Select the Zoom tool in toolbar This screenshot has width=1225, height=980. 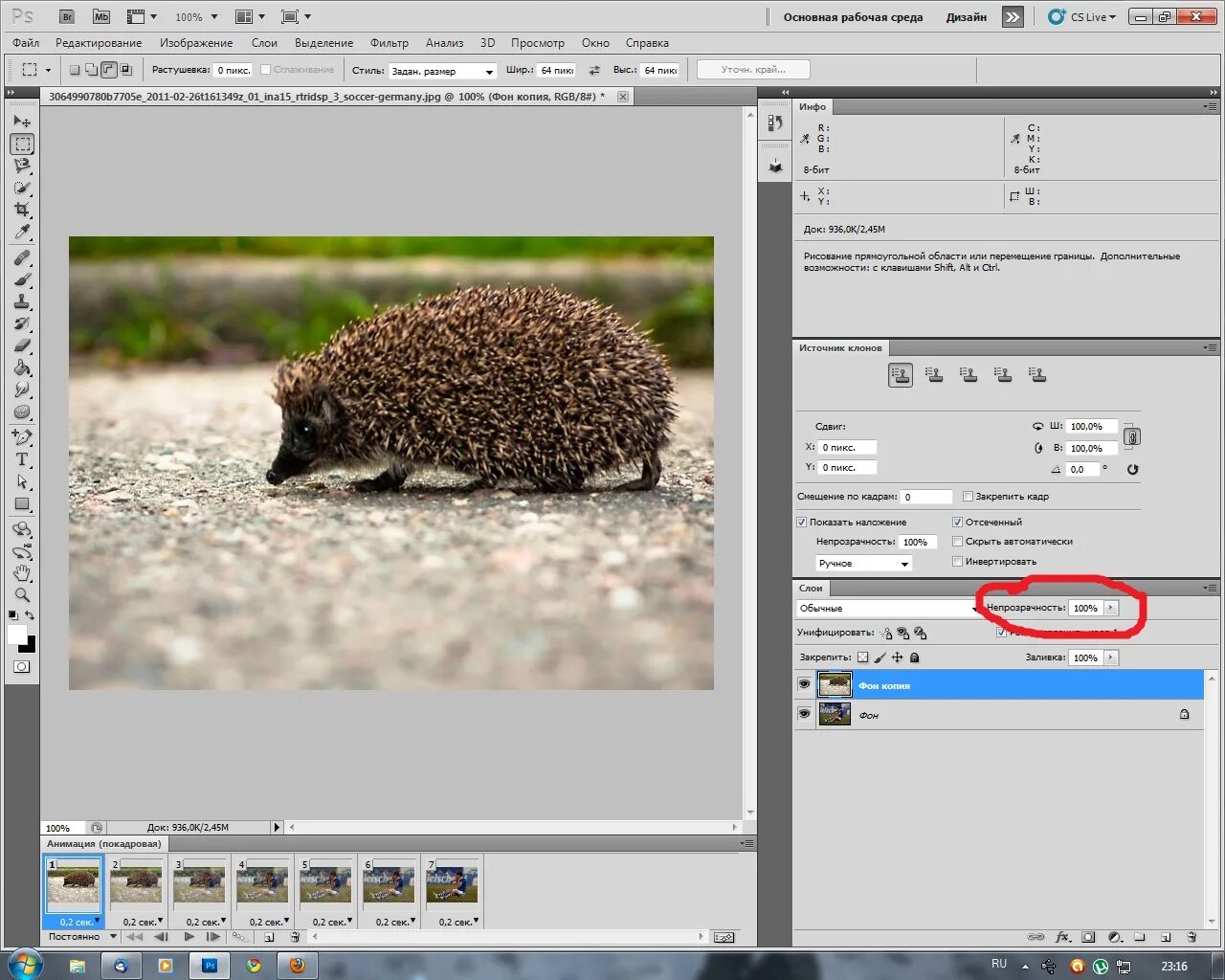[x=22, y=595]
